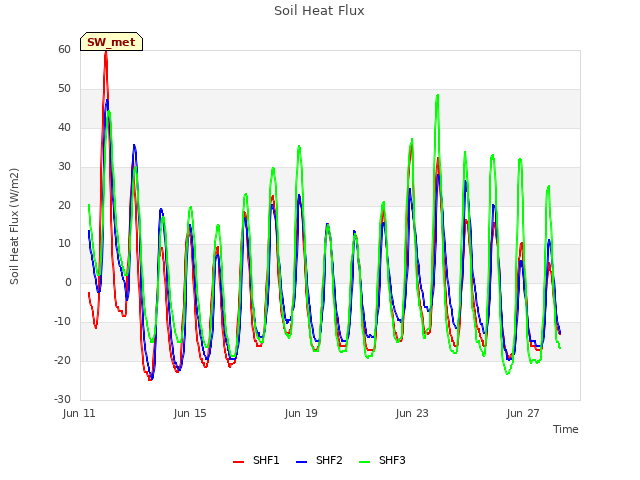
Task: Click the -10 y-axis tick label
Action: pos(63,322)
